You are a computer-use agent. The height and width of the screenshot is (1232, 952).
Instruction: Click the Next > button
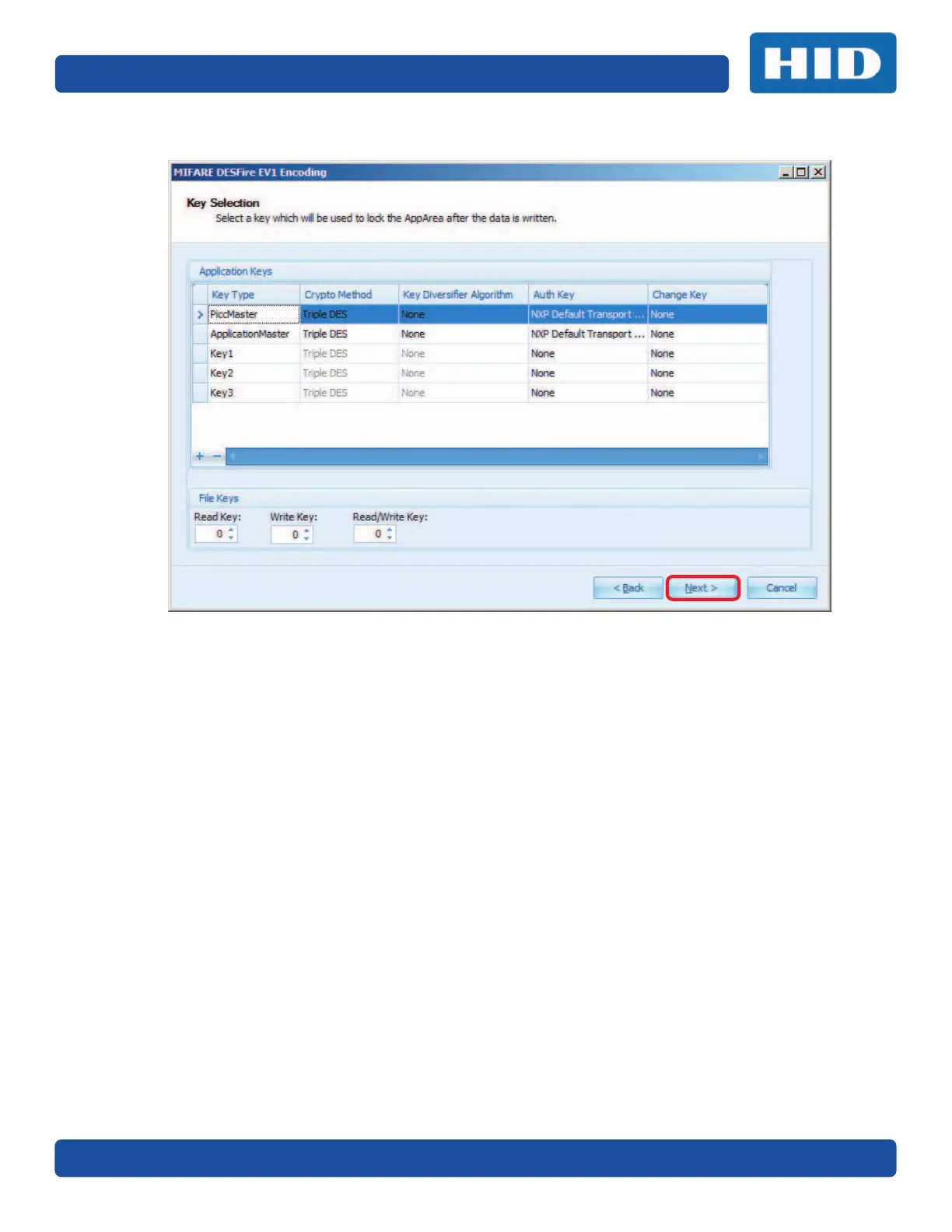click(x=702, y=588)
